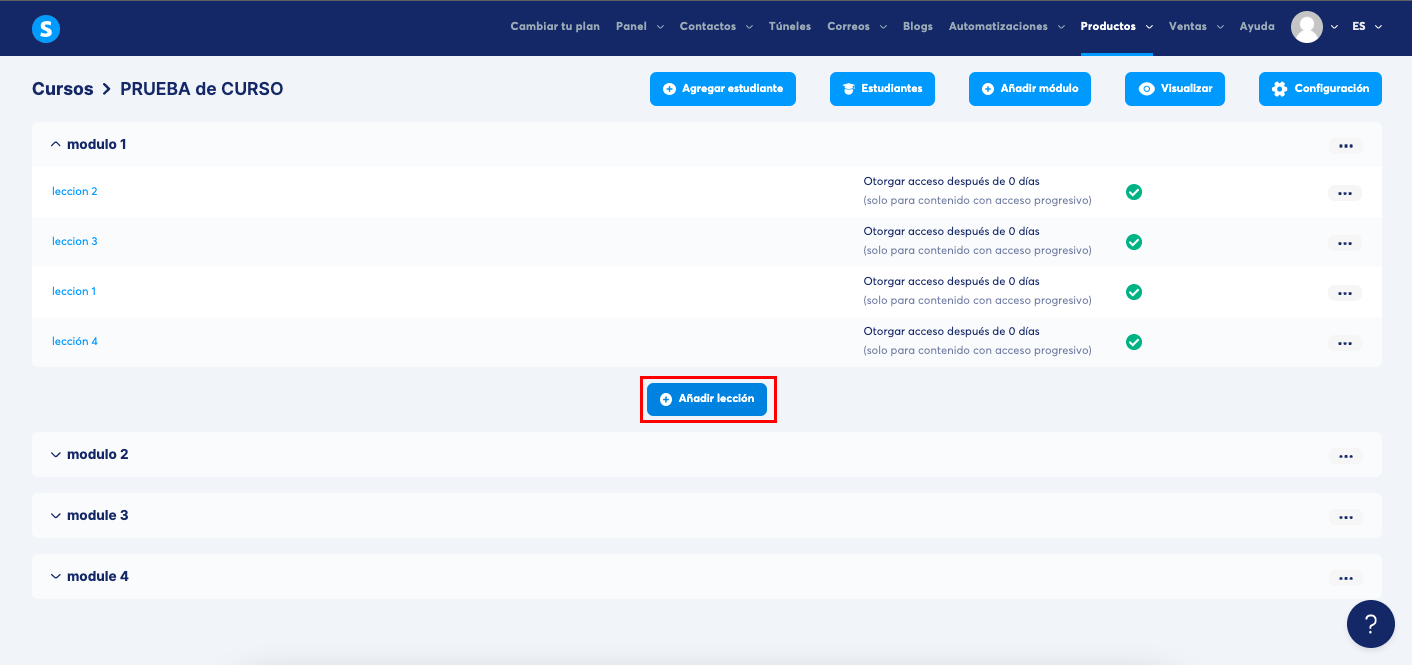Go to the Blogs menu item
1412x665 pixels.
pos(917,27)
